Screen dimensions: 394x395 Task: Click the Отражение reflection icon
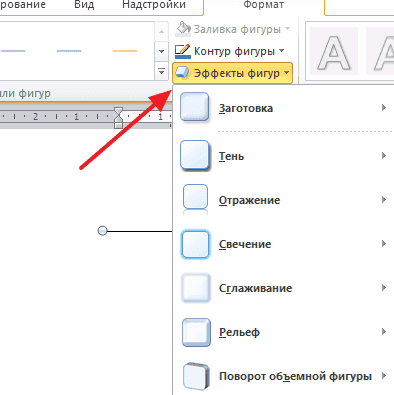(195, 199)
